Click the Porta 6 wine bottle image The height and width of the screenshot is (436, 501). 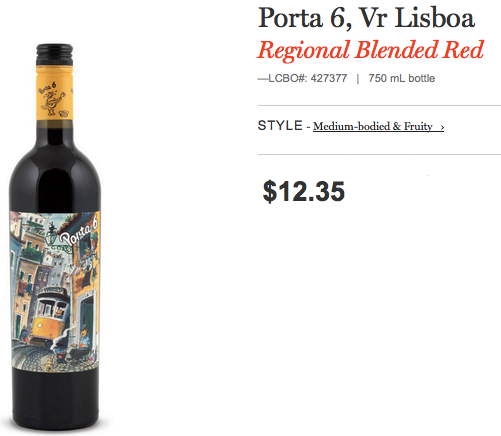pos(55,237)
